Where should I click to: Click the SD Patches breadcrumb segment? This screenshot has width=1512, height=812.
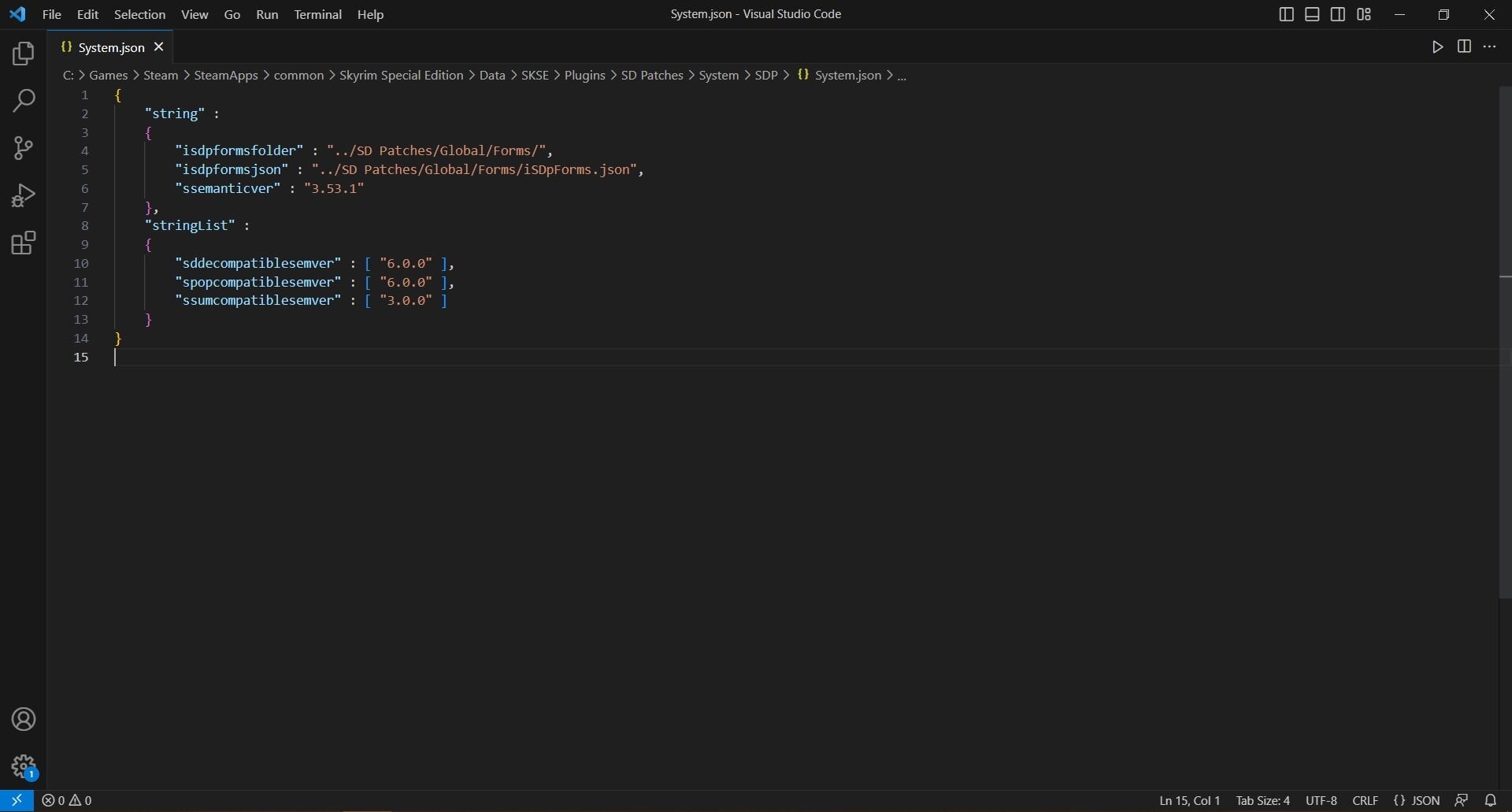(x=652, y=75)
